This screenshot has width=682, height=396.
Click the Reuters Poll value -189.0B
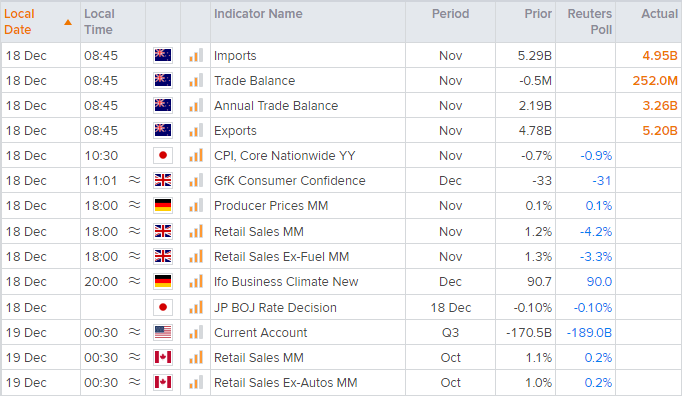tap(589, 332)
